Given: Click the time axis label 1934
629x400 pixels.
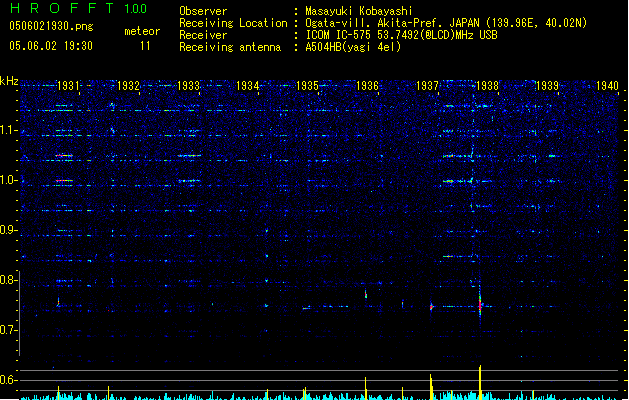Looking at the screenshot, I should click(x=248, y=85).
